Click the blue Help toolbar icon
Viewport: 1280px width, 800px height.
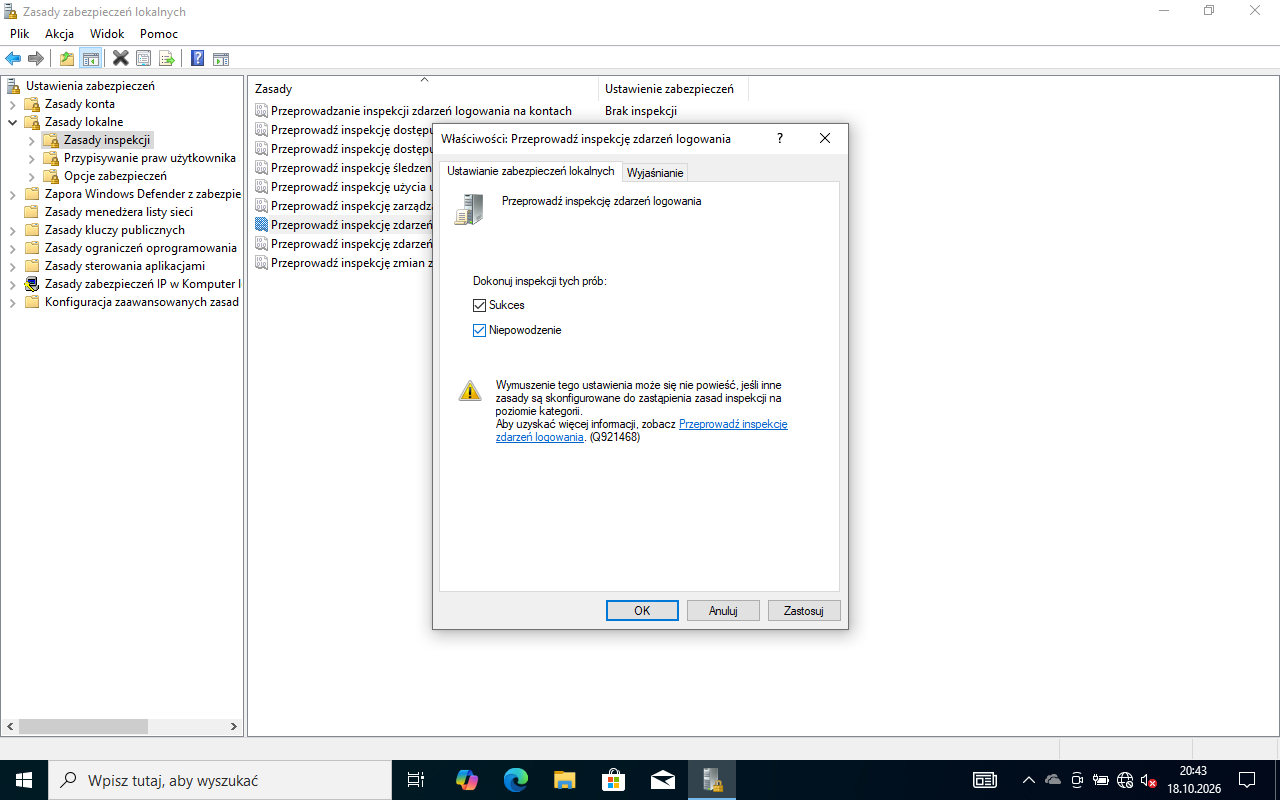198,58
